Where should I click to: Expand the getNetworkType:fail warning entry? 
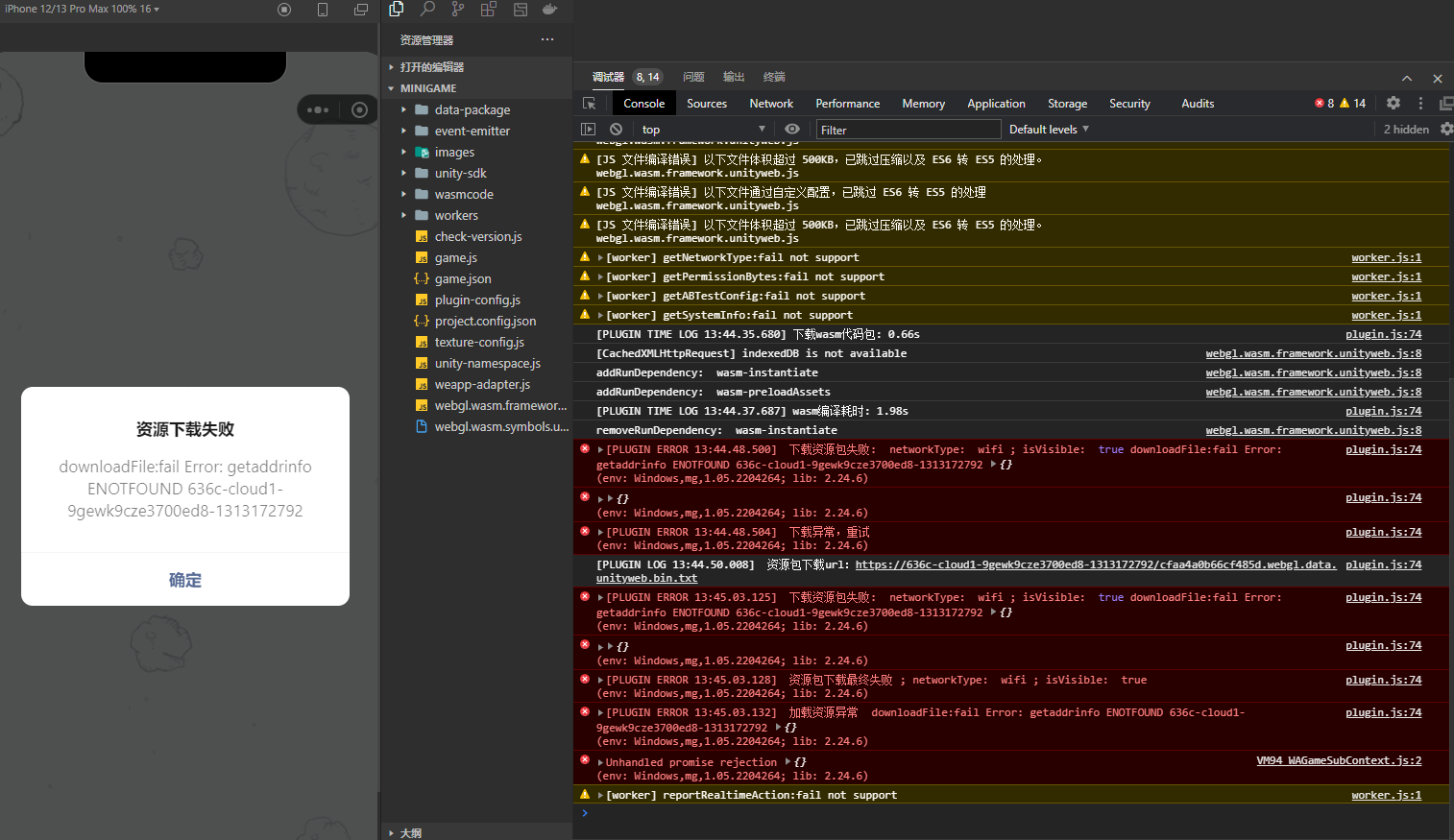click(600, 257)
